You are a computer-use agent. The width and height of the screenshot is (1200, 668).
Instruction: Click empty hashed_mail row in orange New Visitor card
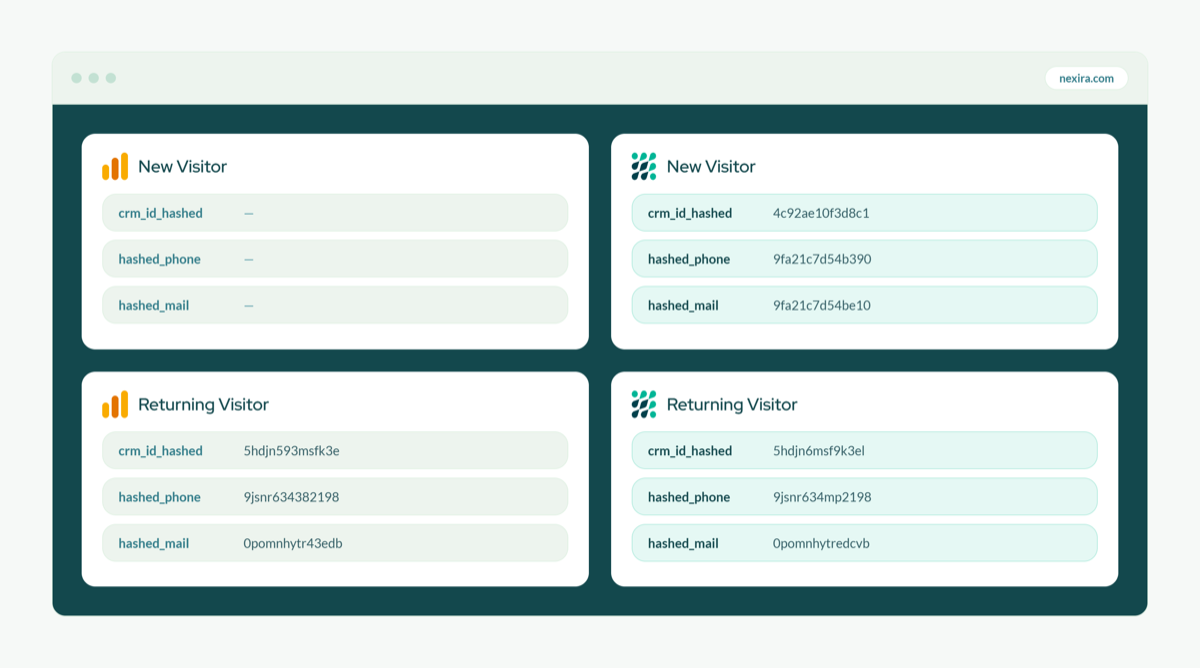335,305
